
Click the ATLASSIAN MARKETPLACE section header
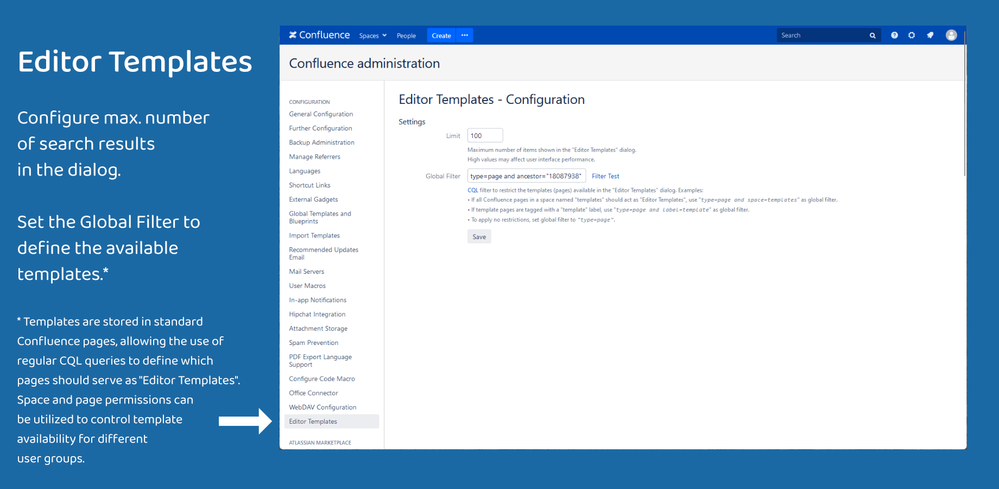coord(320,442)
